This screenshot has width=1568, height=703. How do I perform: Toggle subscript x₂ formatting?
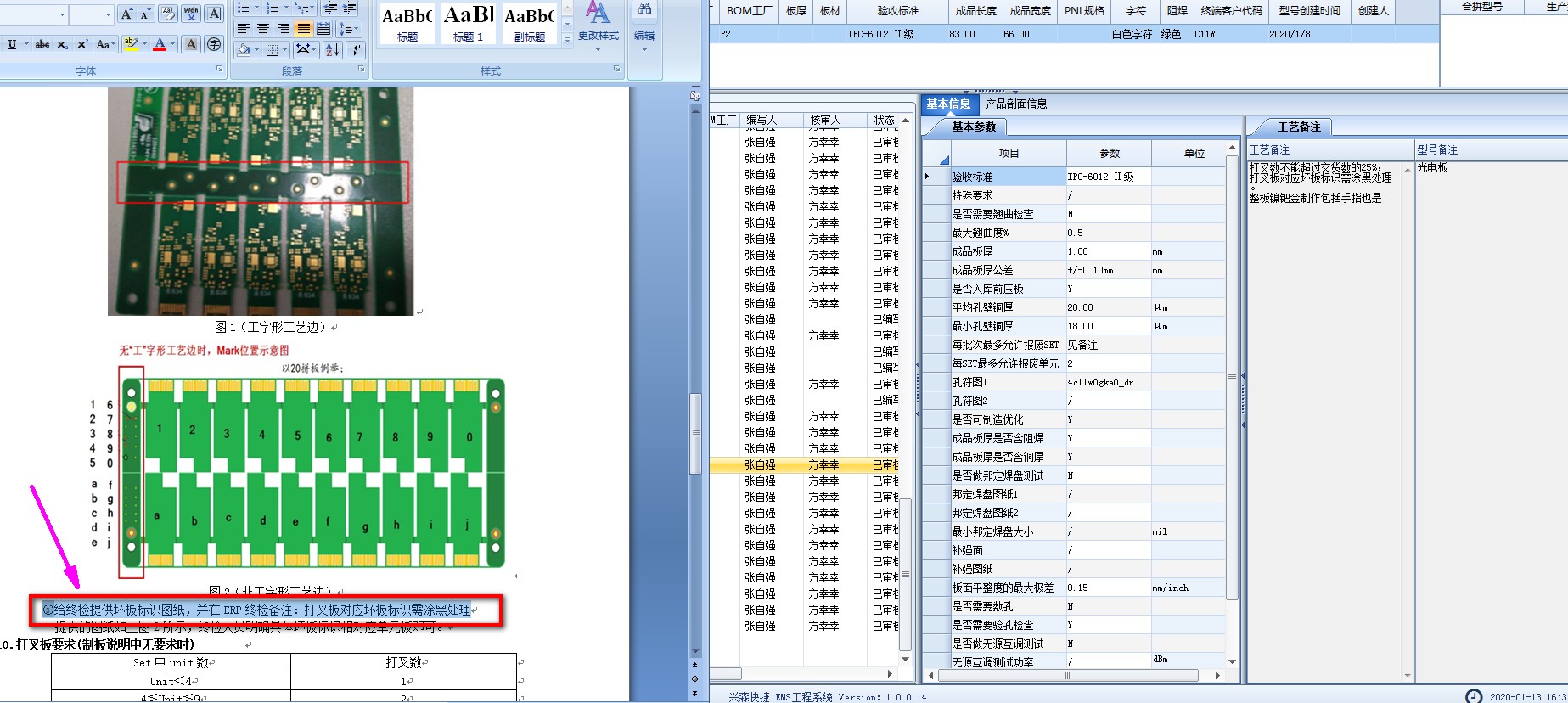[x=63, y=44]
